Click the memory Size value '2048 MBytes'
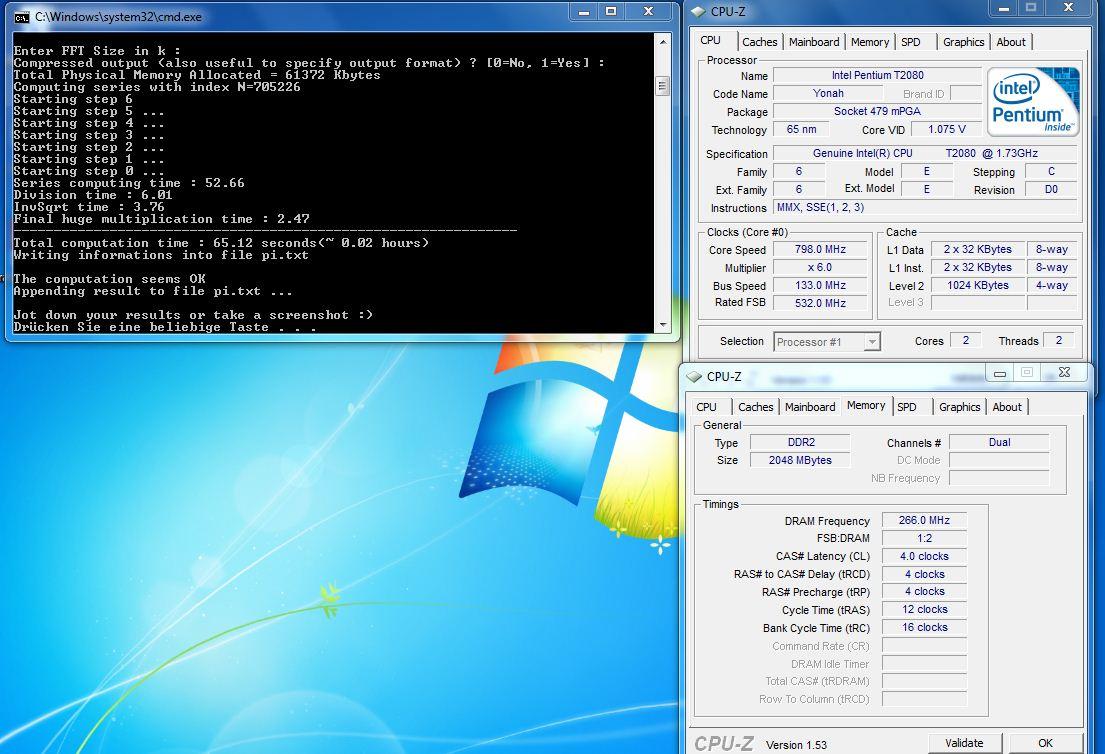Image resolution: width=1105 pixels, height=754 pixels. click(801, 460)
